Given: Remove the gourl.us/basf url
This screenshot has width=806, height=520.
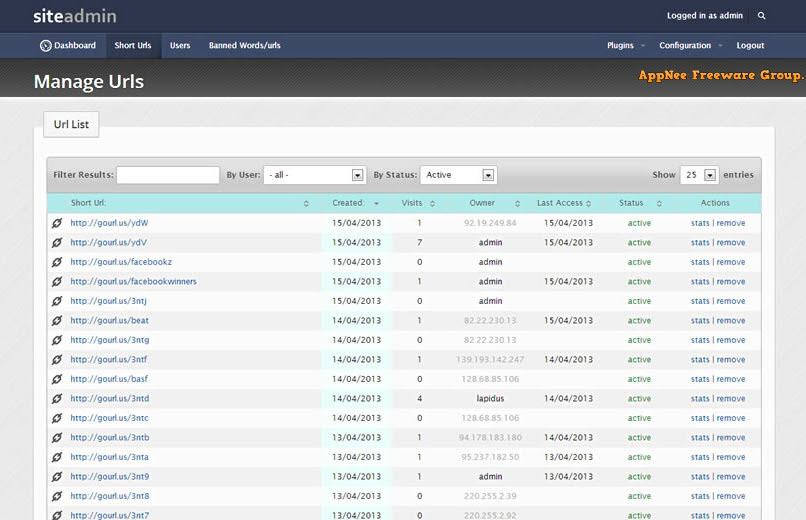Looking at the screenshot, I should pyautogui.click(x=731, y=379).
